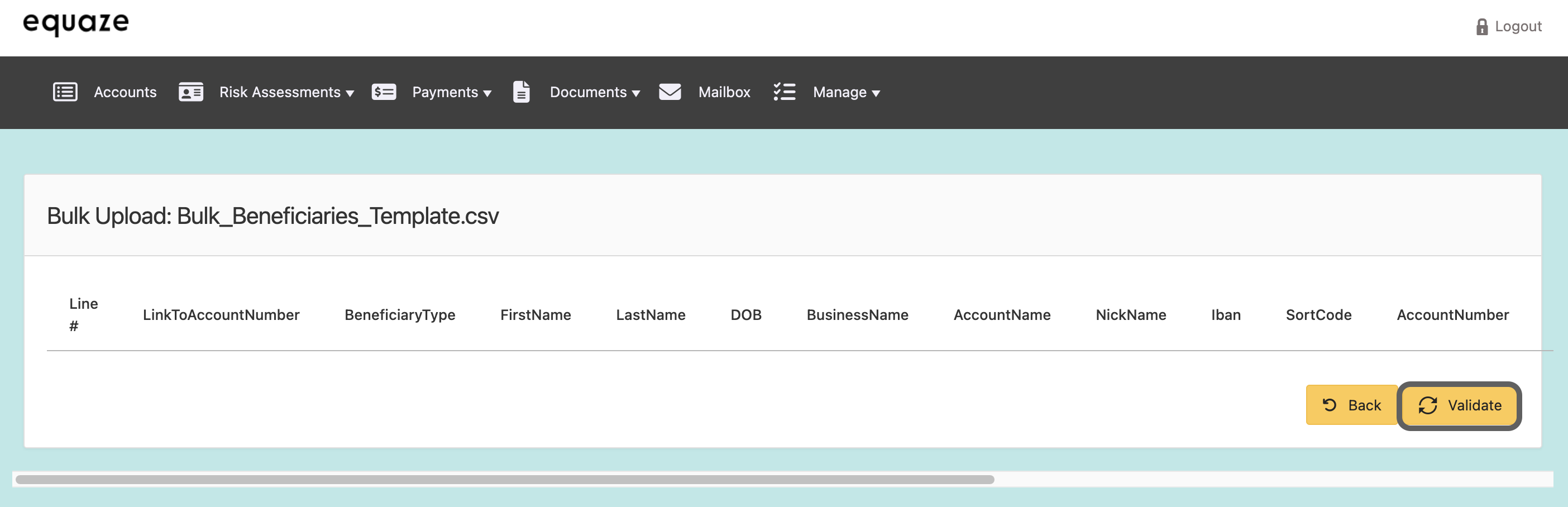This screenshot has width=1568, height=507.
Task: Click the Mailbox envelope icon
Action: [670, 92]
